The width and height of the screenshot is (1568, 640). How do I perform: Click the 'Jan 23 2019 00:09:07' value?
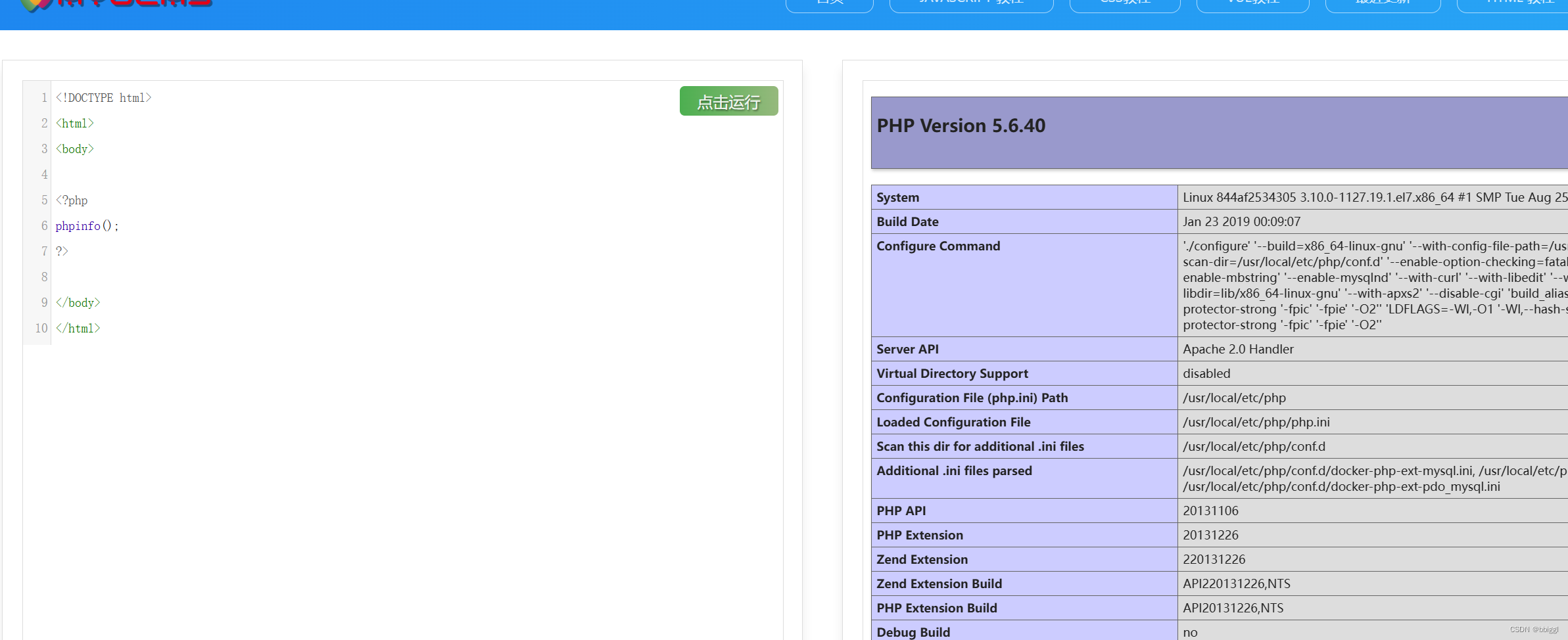(1242, 221)
